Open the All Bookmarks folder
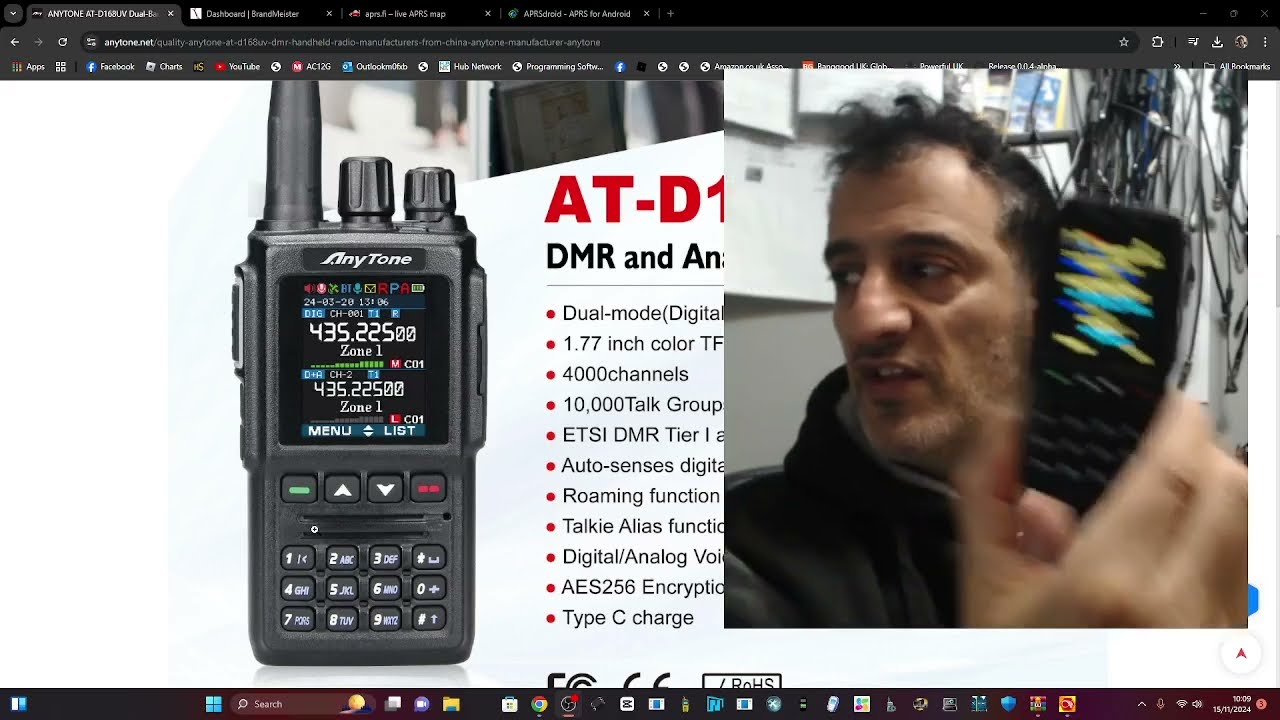 [x=1238, y=67]
